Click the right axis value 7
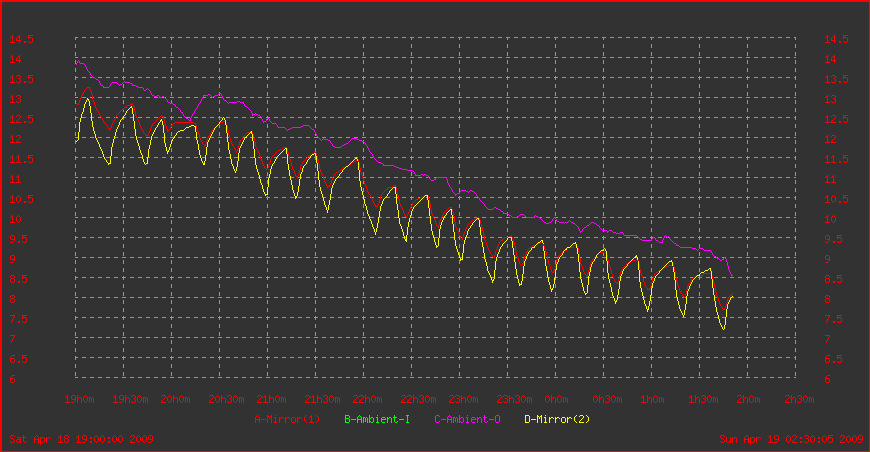The height and width of the screenshot is (452, 870). click(x=827, y=339)
